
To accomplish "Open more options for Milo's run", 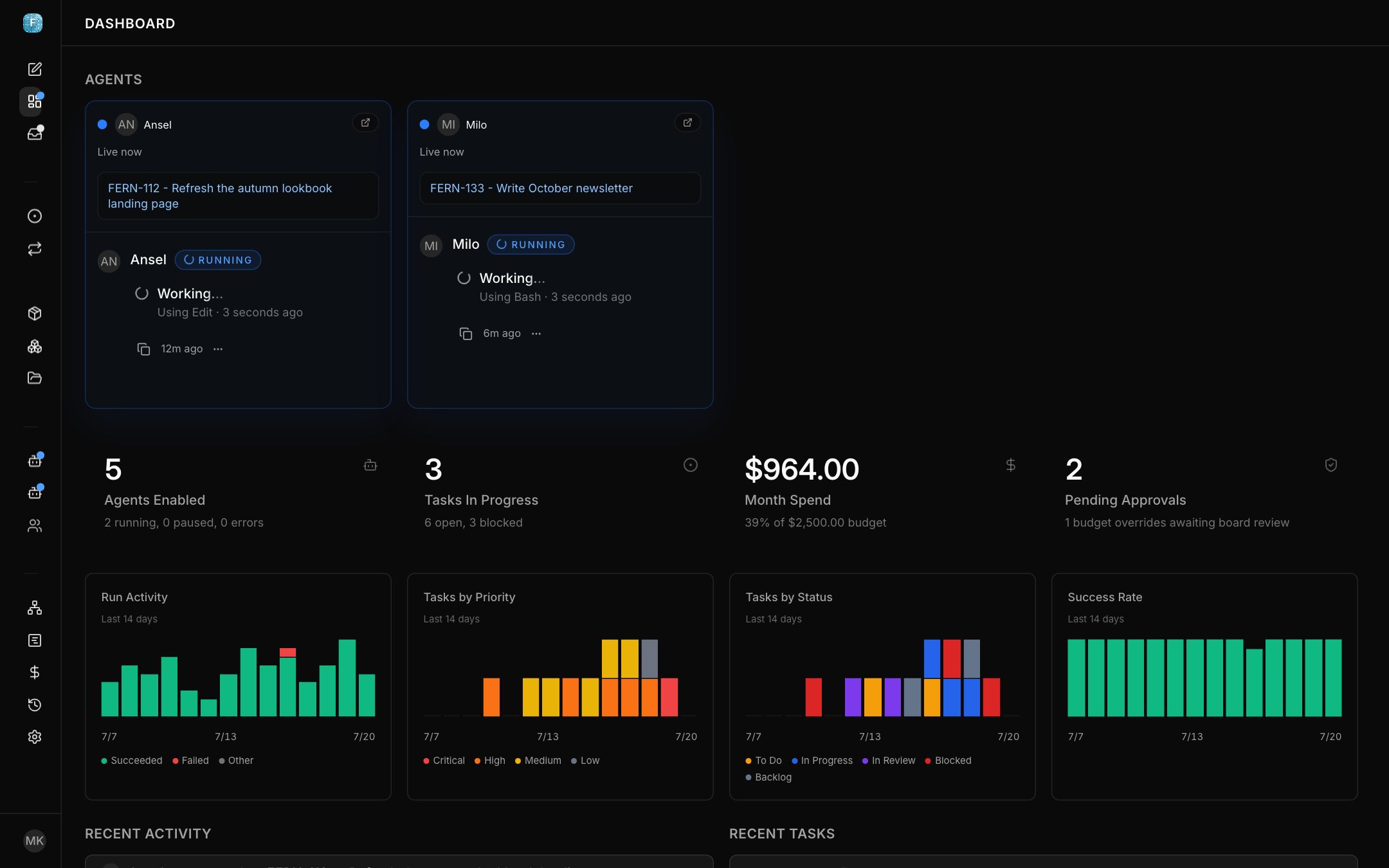I will pyautogui.click(x=536, y=334).
